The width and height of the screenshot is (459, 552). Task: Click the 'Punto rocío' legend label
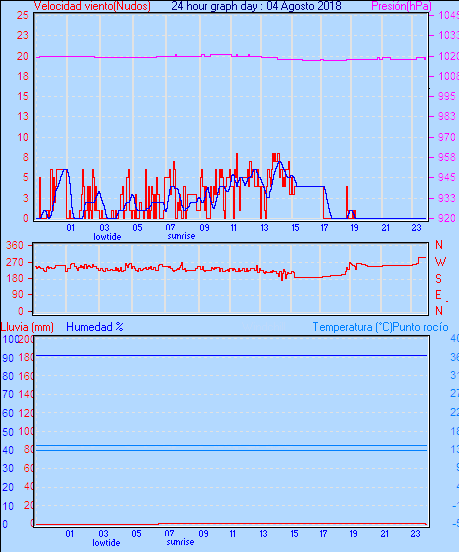pyautogui.click(x=420, y=327)
